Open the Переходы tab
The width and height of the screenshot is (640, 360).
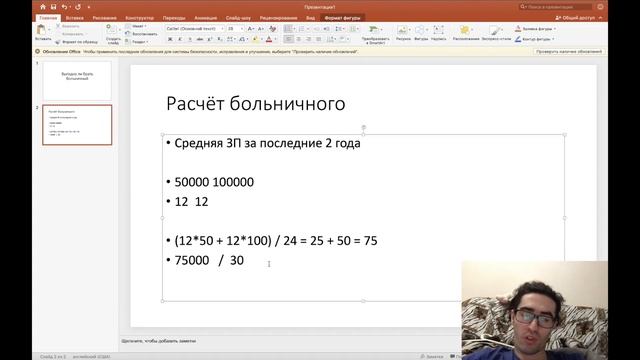pos(174,18)
